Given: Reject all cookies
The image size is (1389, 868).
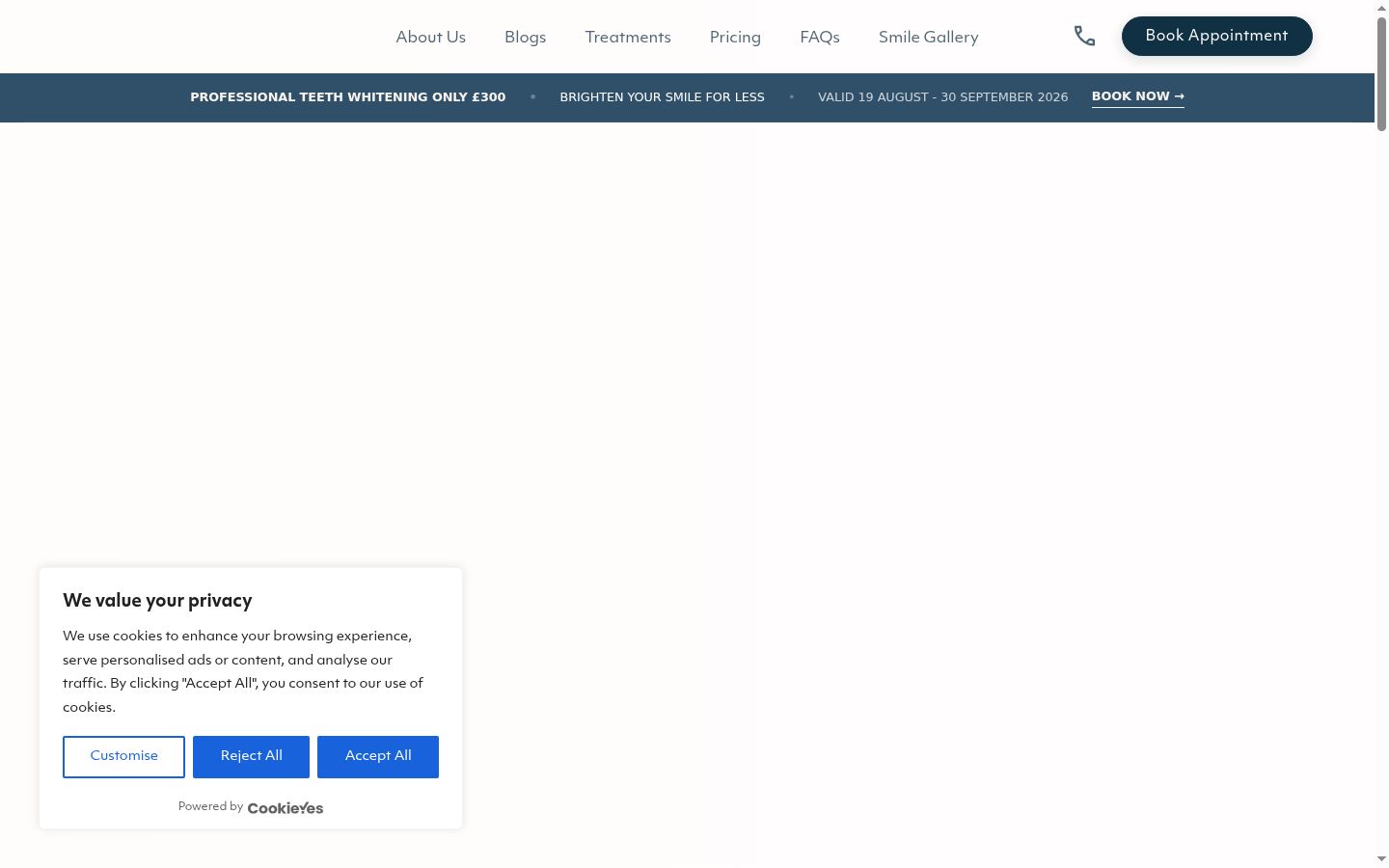Looking at the screenshot, I should pos(251,756).
